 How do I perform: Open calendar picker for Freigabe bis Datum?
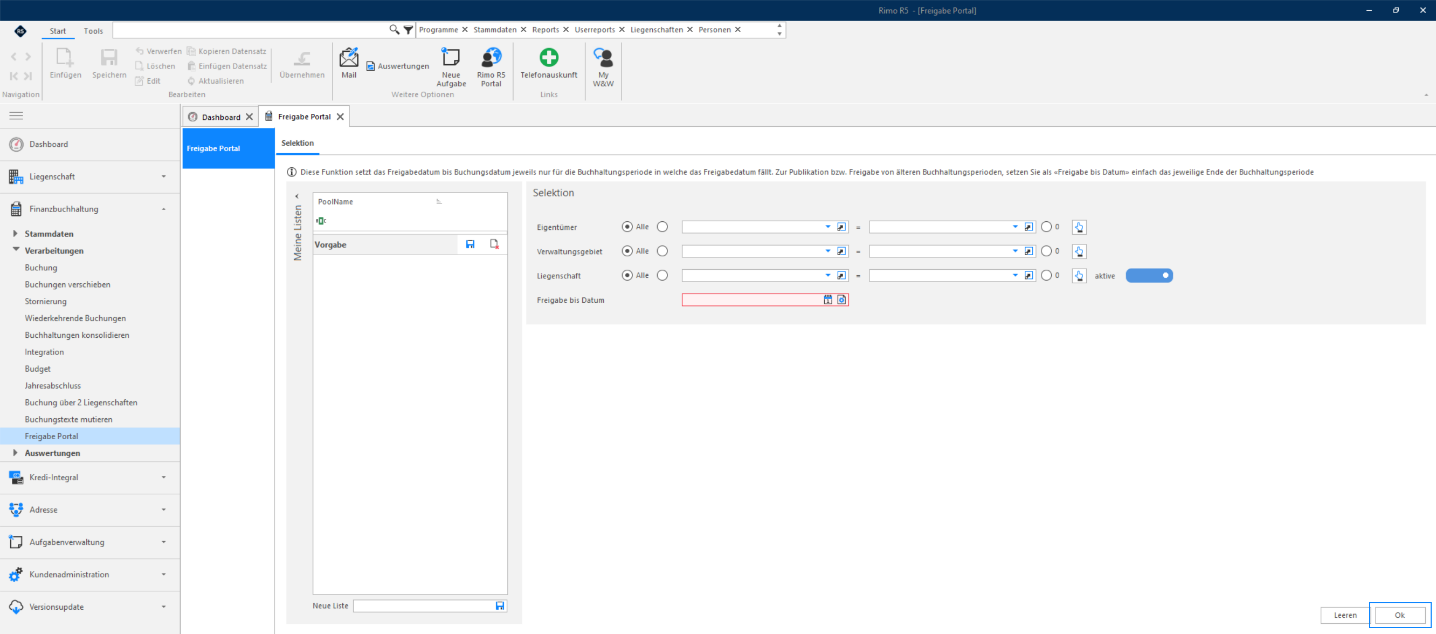click(828, 300)
